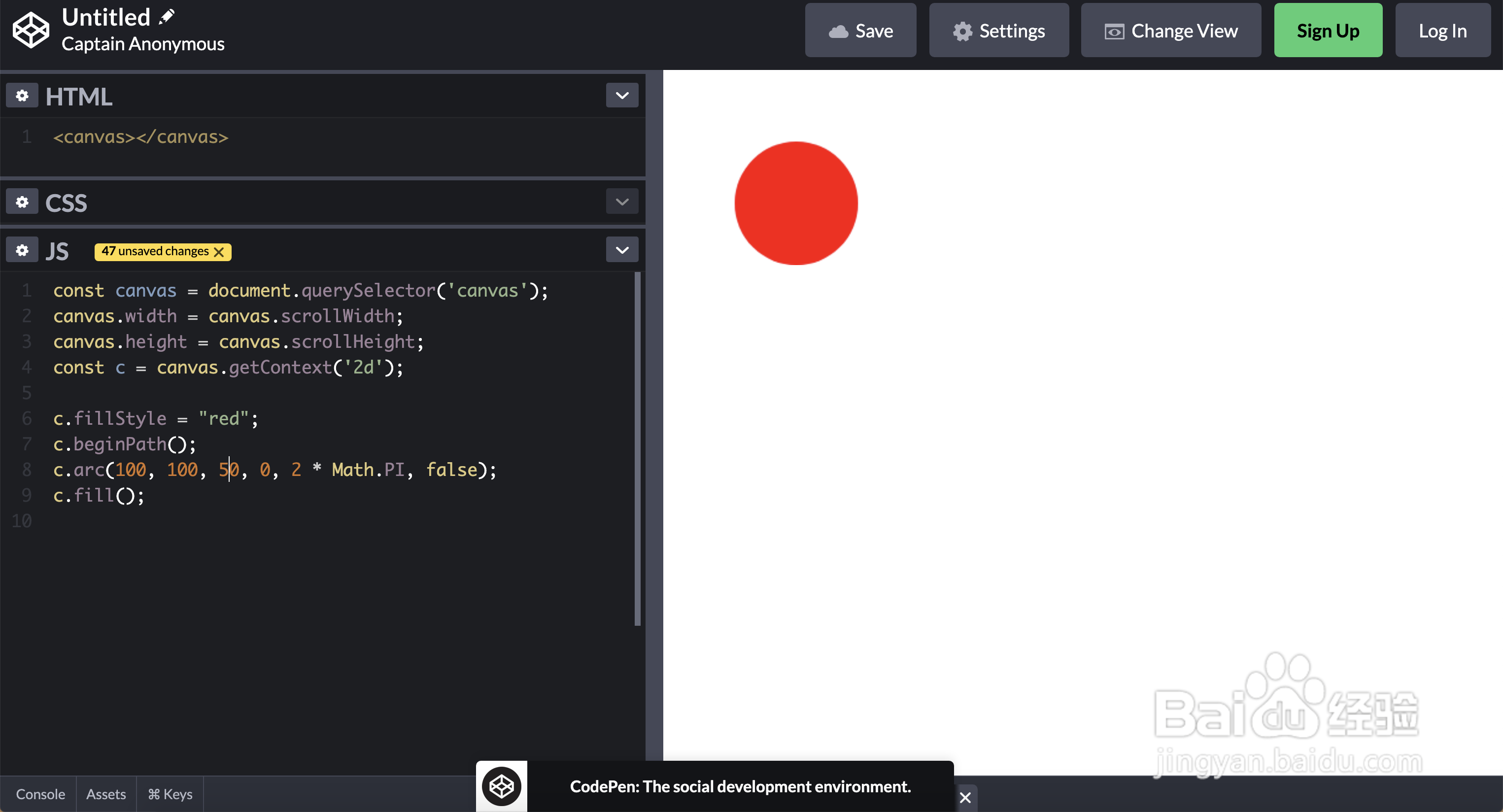The width and height of the screenshot is (1503, 812).
Task: Show the Keys shortcuts menu
Action: click(170, 794)
